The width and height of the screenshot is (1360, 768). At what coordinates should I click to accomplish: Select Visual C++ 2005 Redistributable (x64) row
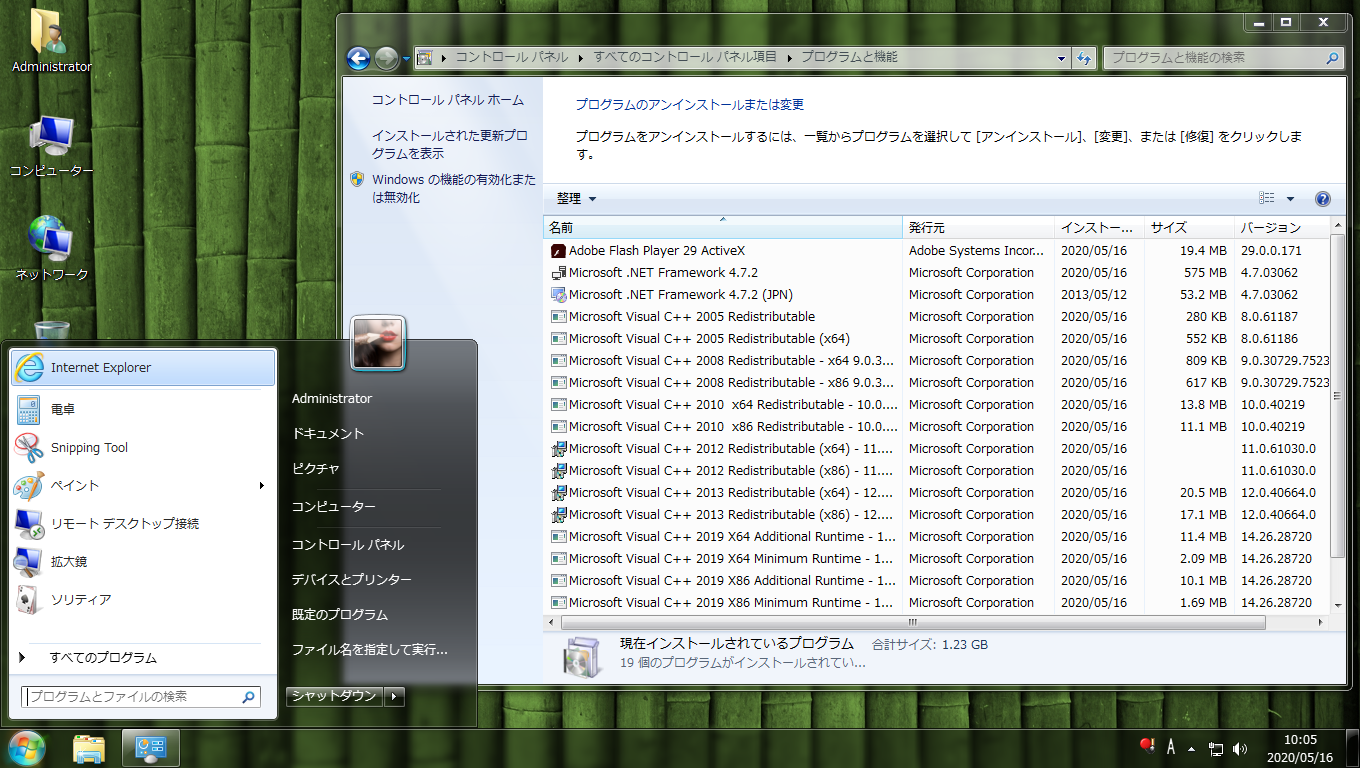pos(938,339)
